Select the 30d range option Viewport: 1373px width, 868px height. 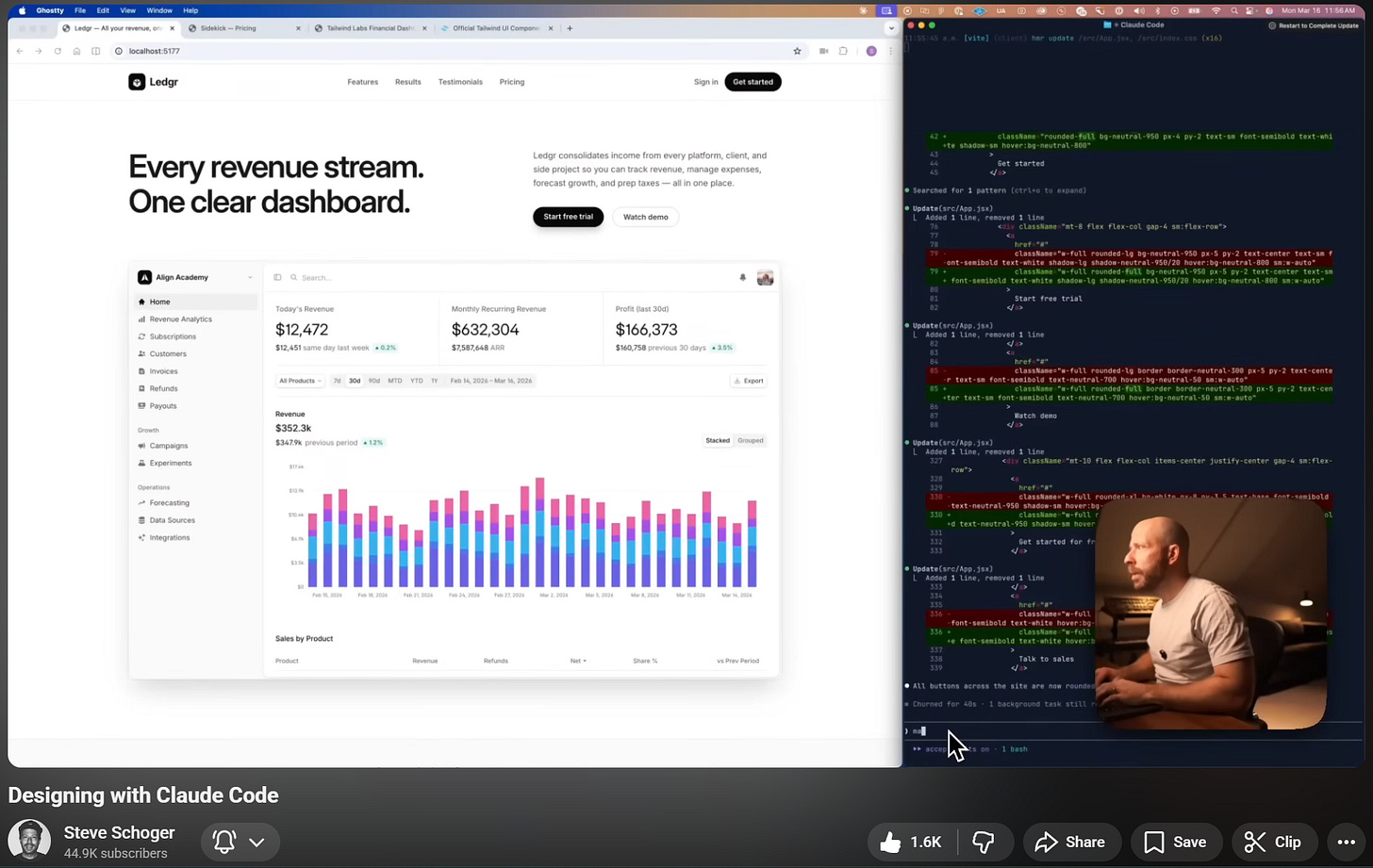pyautogui.click(x=355, y=381)
